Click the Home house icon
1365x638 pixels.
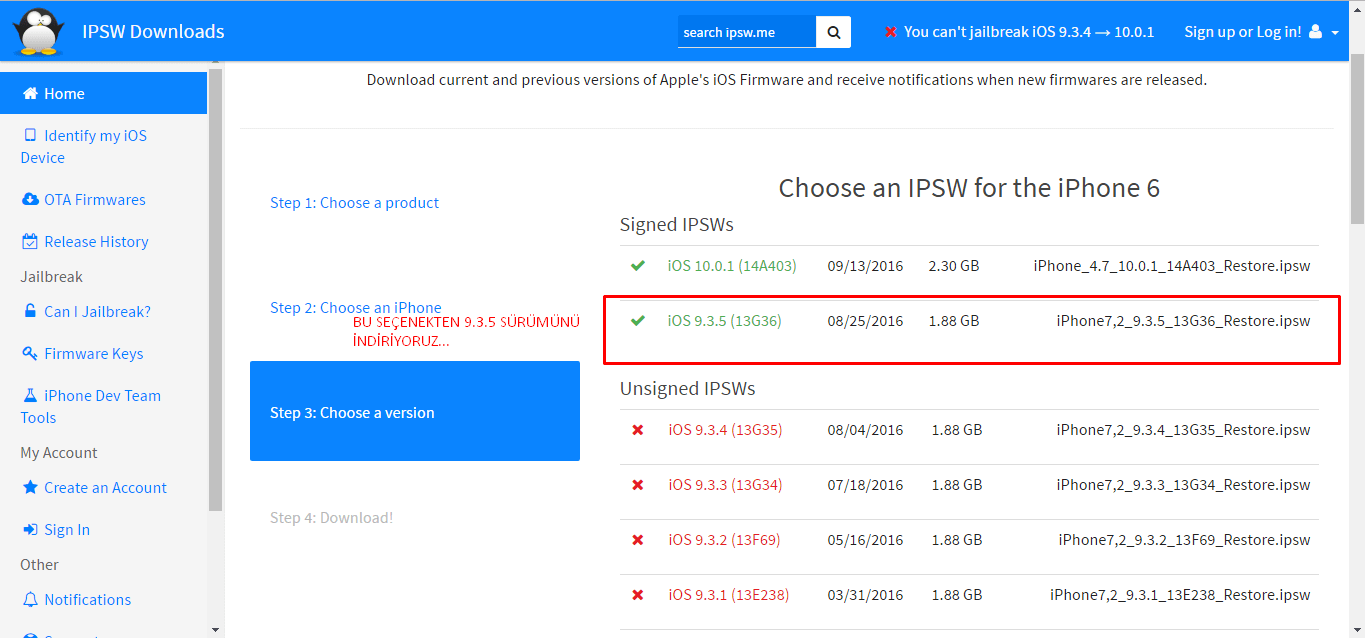pyautogui.click(x=30, y=94)
